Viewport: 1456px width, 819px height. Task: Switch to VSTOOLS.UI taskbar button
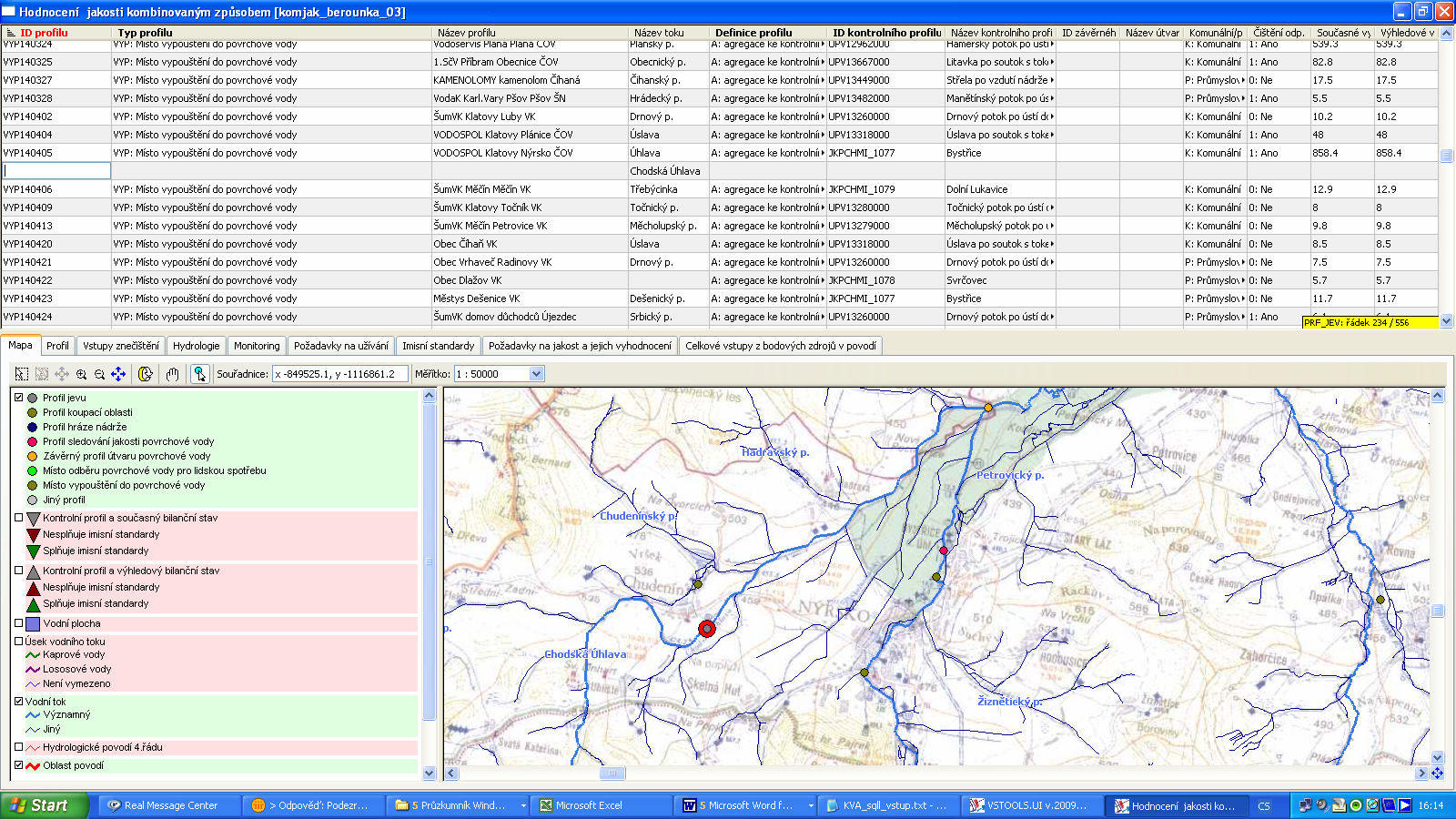coord(1033,805)
